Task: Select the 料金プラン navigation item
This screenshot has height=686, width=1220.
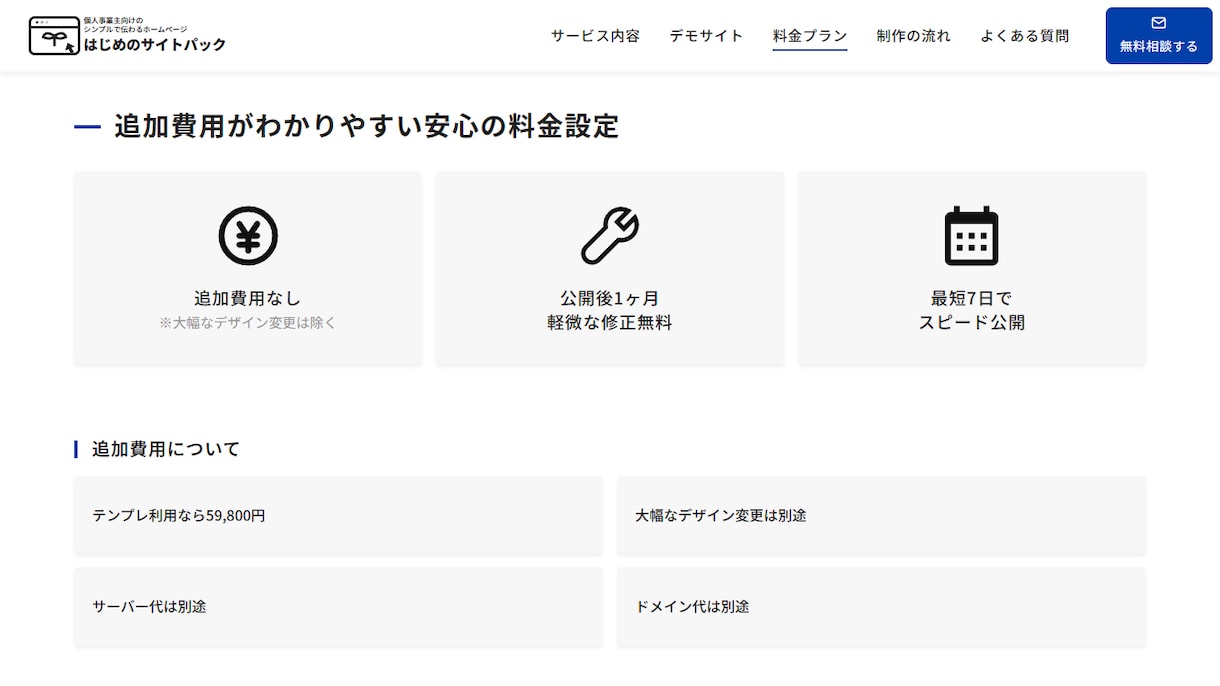Action: 810,36
